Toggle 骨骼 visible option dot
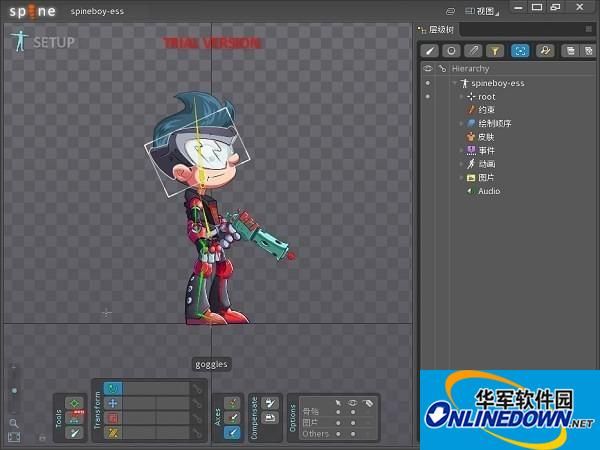This screenshot has height=450, width=600. [x=353, y=412]
